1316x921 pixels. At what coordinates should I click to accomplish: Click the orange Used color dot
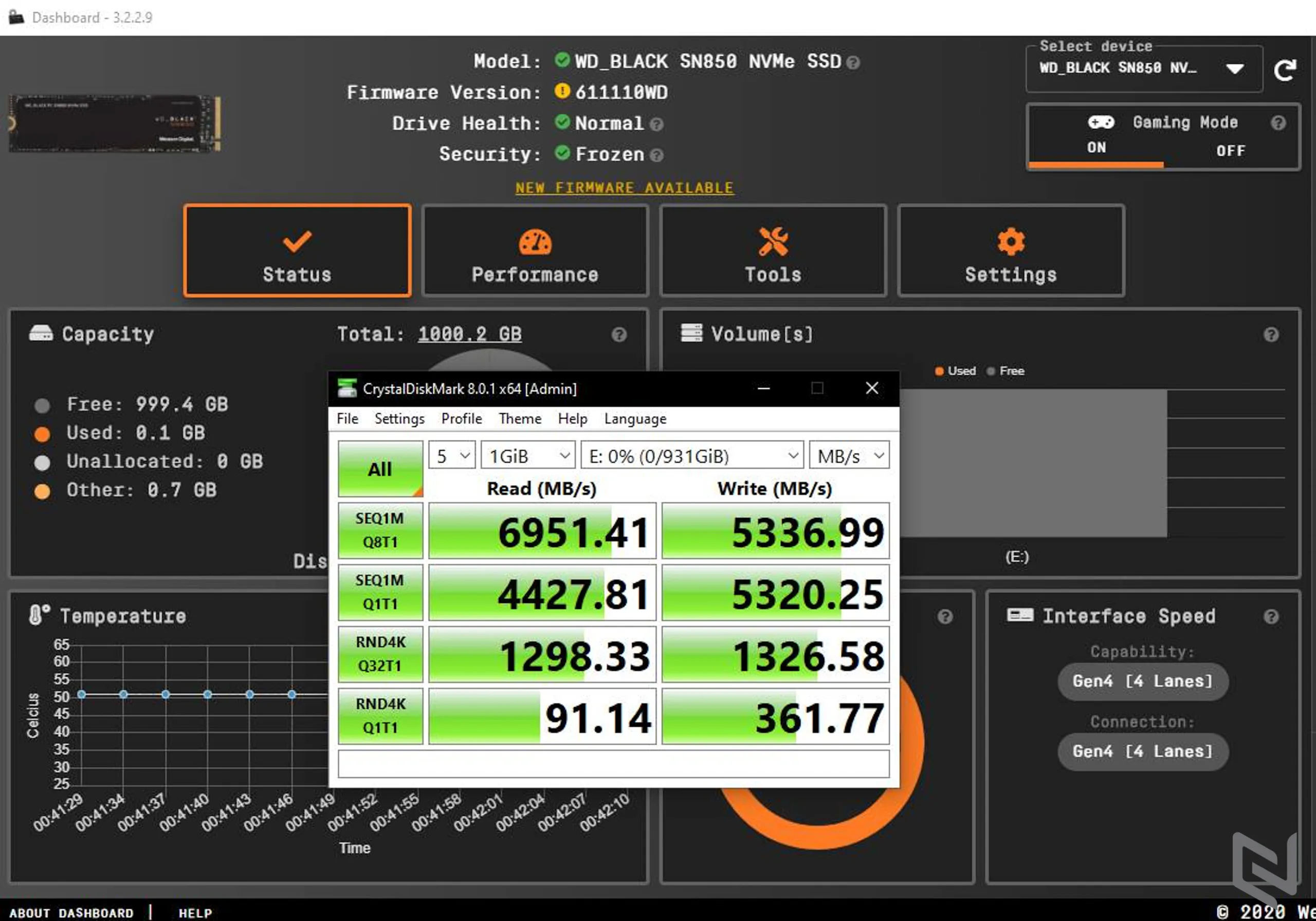tap(42, 434)
